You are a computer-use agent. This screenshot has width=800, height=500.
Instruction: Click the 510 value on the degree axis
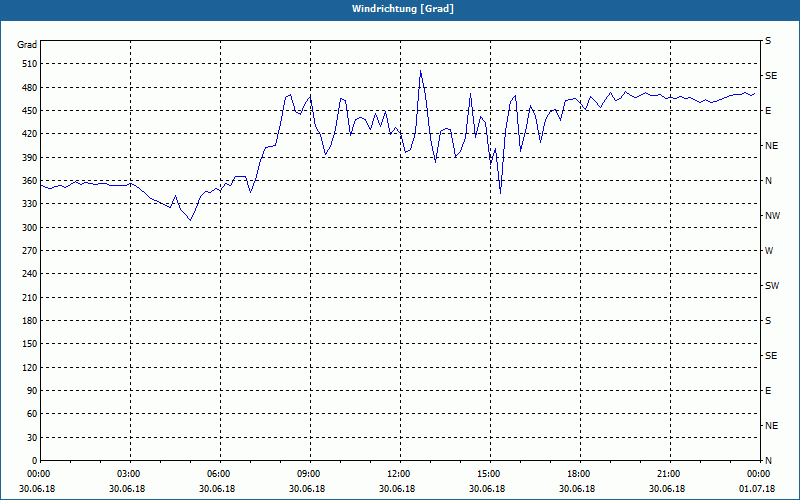pyautogui.click(x=30, y=64)
